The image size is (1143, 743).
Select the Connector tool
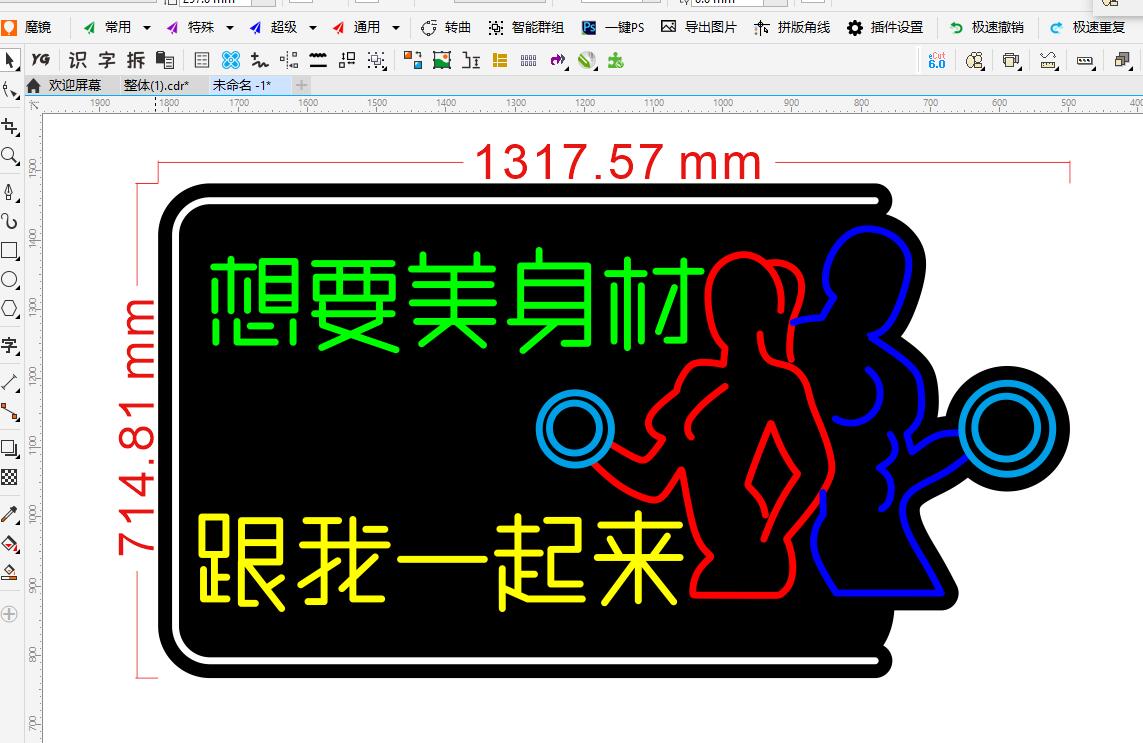tap(9, 412)
